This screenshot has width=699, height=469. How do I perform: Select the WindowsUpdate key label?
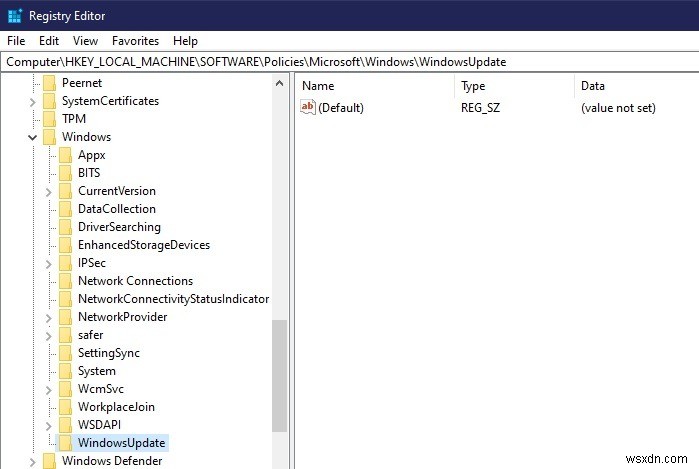[122, 443]
